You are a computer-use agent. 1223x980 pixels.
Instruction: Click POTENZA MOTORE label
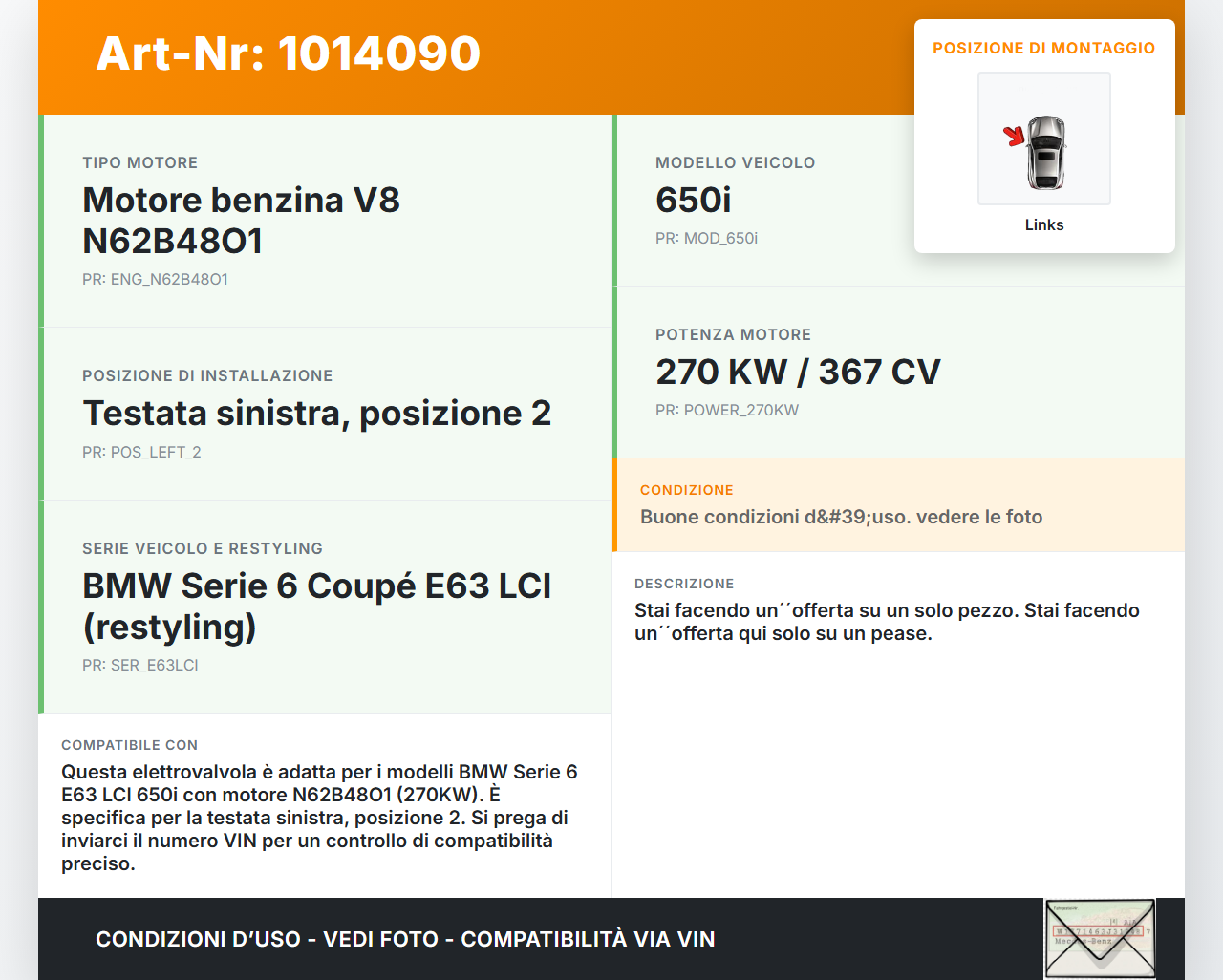click(734, 335)
